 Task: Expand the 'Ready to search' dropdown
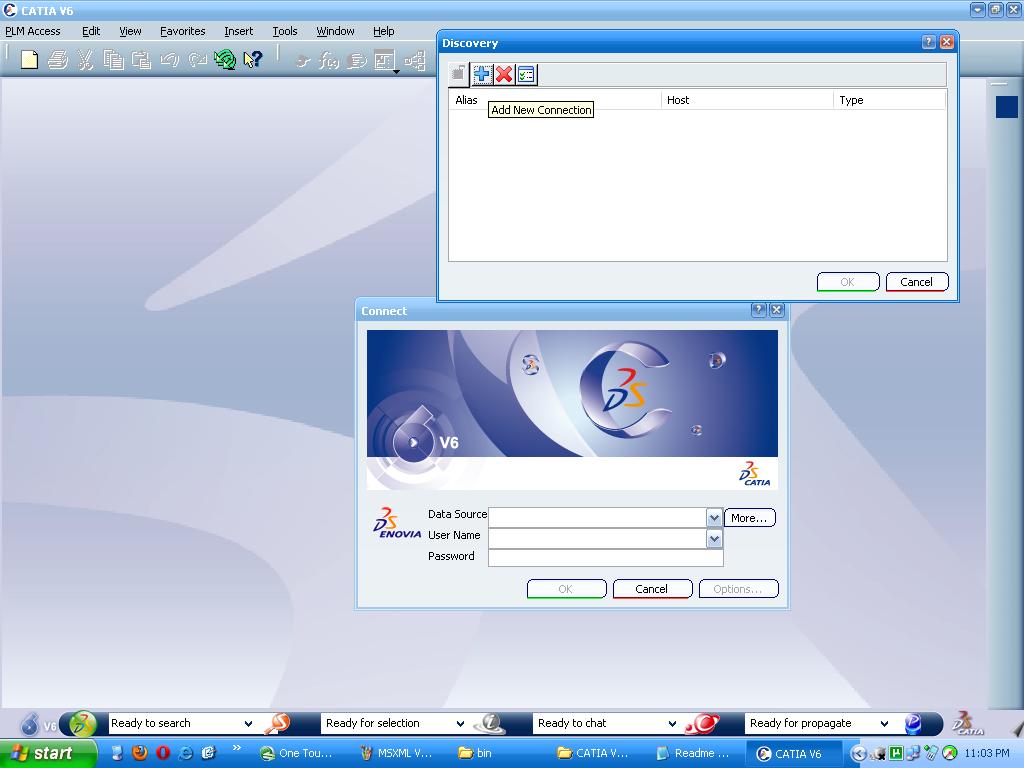click(248, 724)
